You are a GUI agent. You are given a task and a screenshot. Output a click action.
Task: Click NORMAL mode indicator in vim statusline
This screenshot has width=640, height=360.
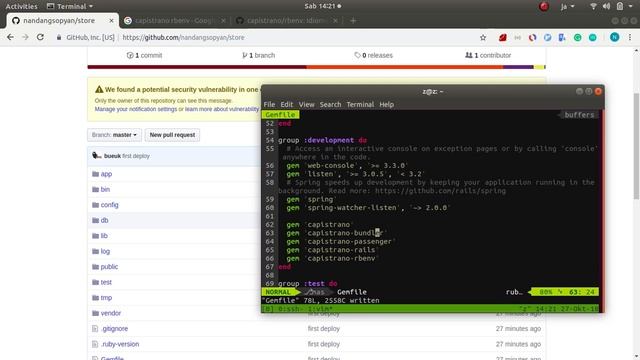click(x=278, y=292)
